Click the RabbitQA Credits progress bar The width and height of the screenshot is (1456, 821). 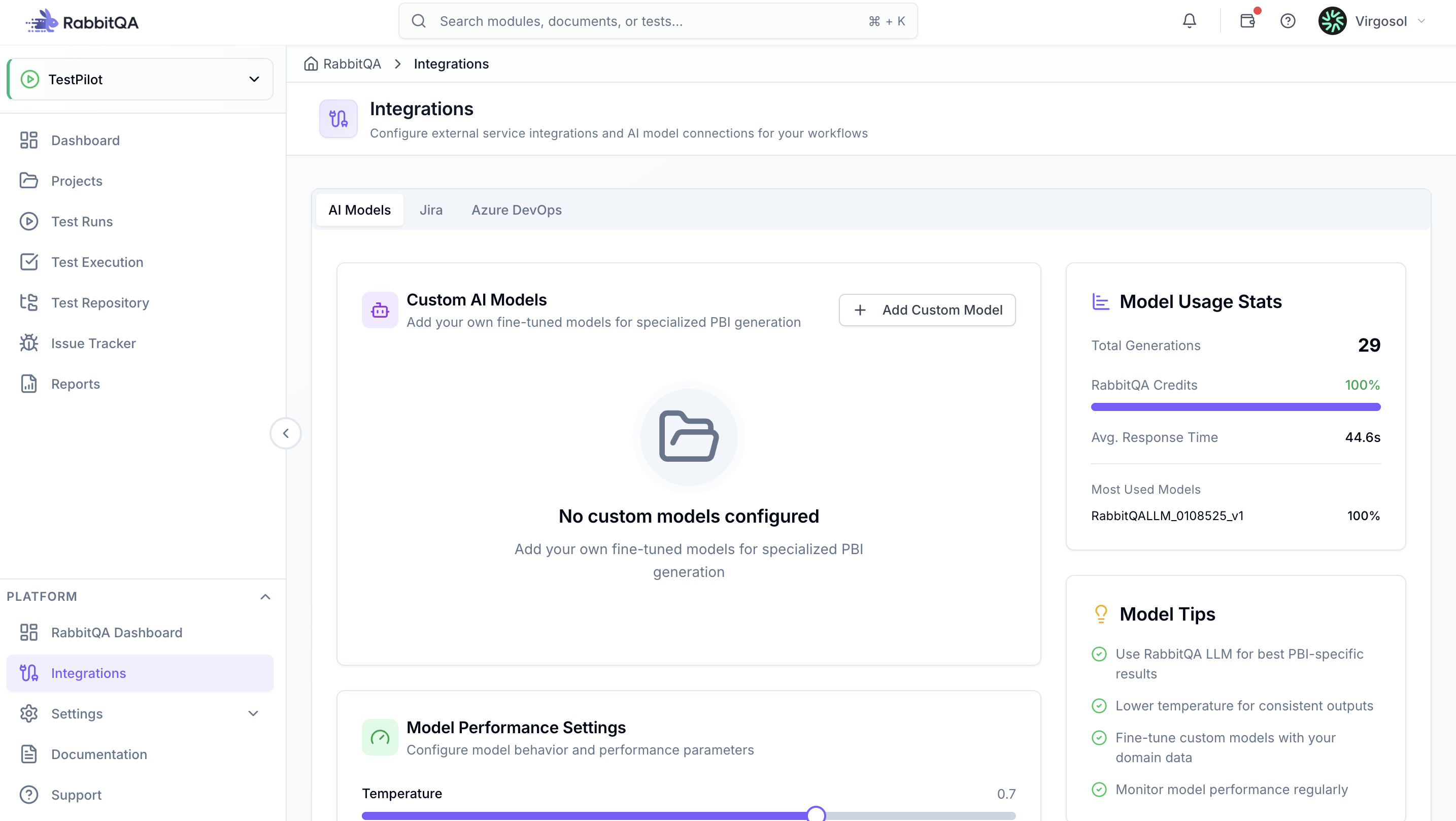1236,407
